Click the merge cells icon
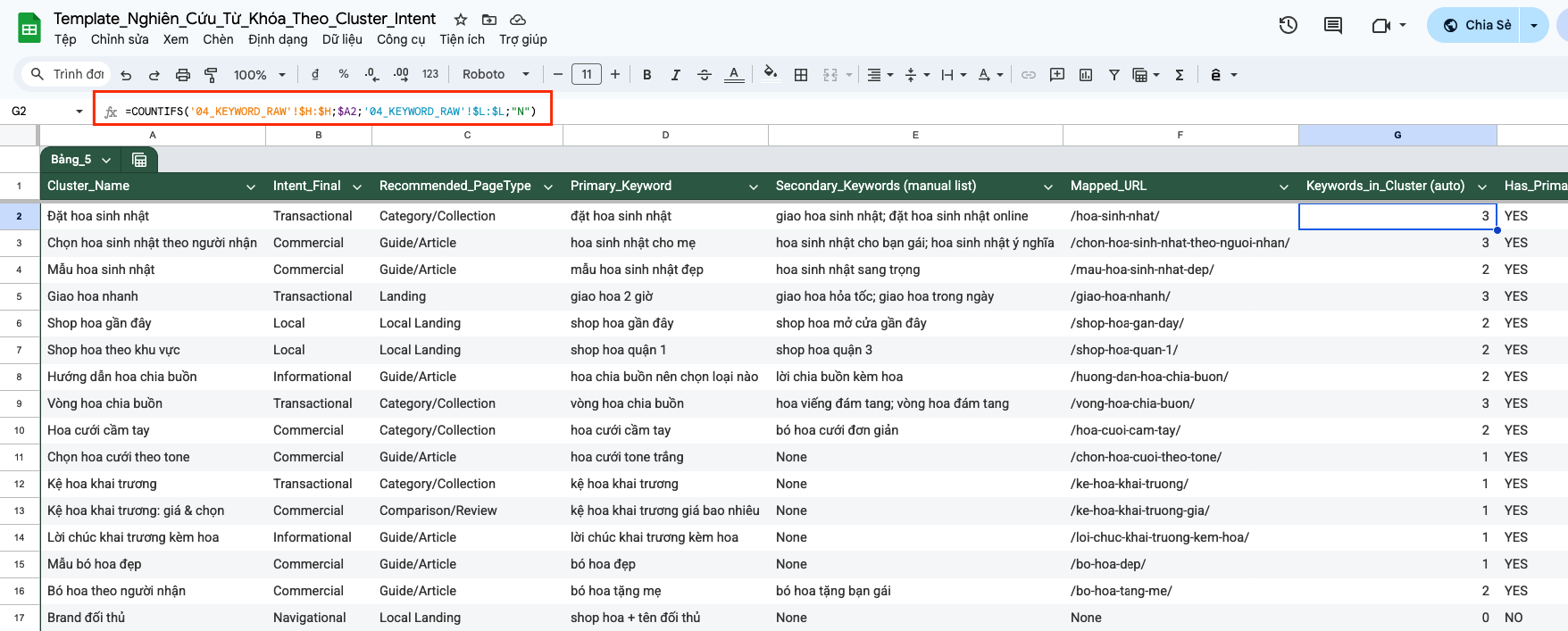This screenshot has height=631, width=1568. click(830, 75)
